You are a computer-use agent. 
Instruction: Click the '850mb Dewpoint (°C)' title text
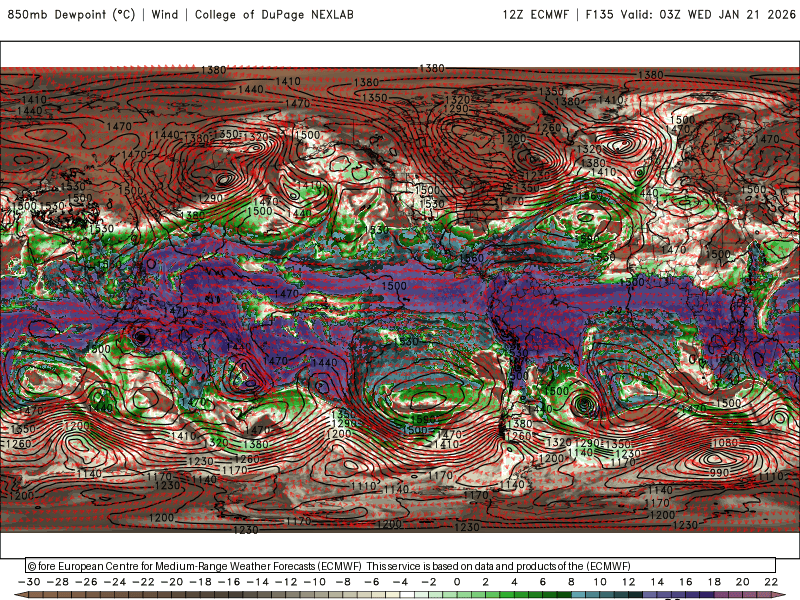tap(71, 14)
